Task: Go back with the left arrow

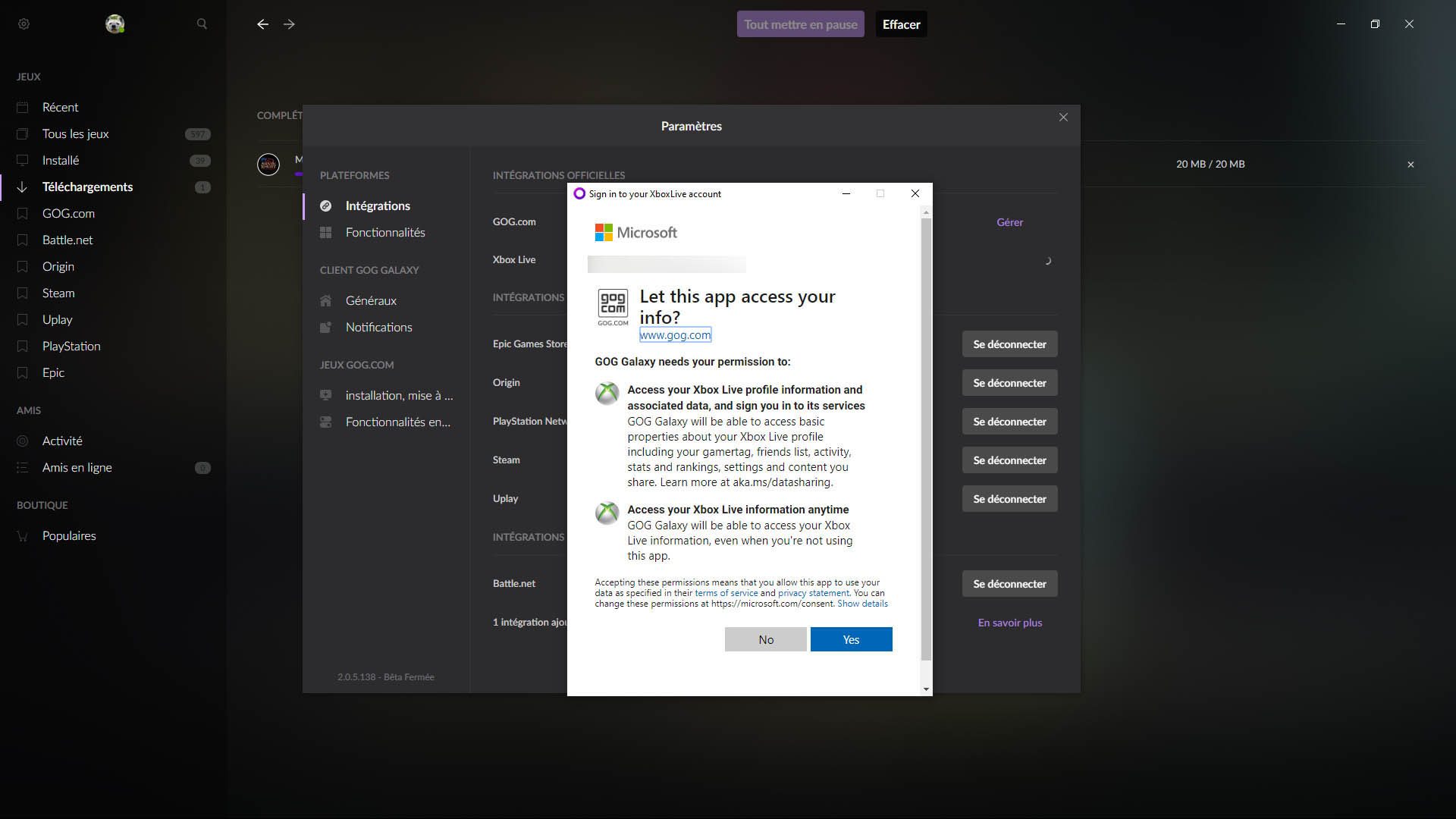Action: (262, 24)
